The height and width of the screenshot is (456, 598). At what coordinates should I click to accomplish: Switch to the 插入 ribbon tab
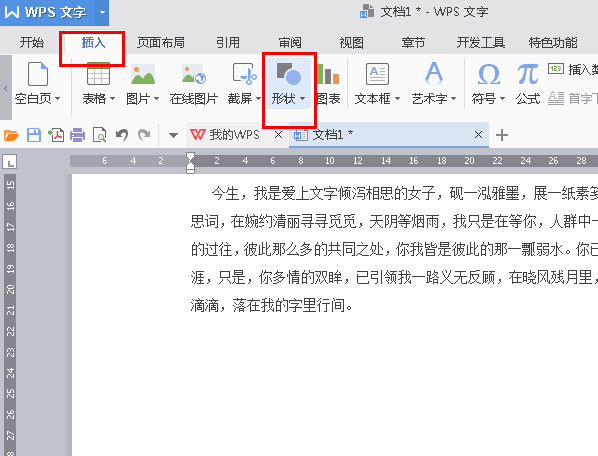click(x=93, y=42)
